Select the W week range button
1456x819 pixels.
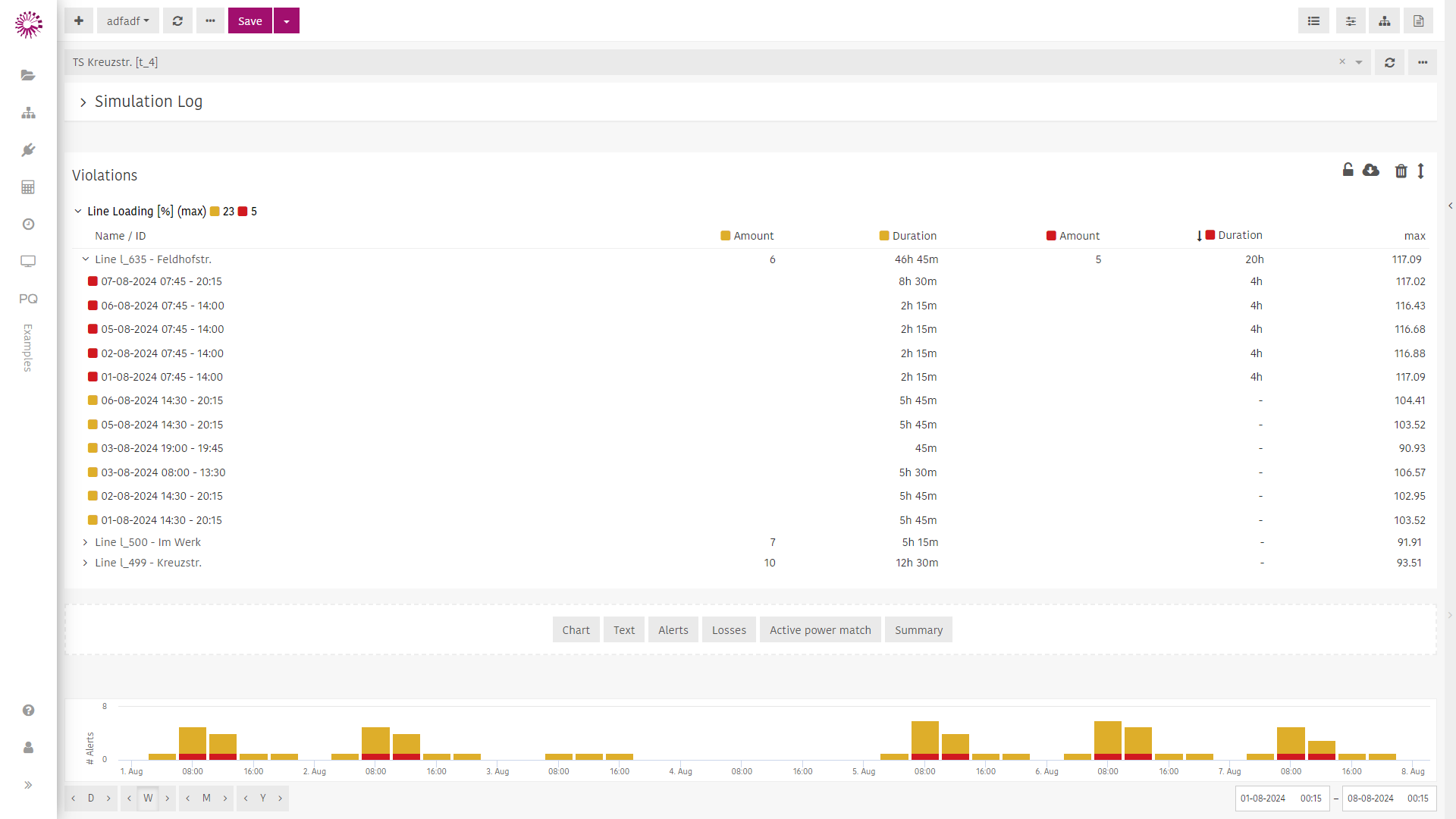[148, 798]
